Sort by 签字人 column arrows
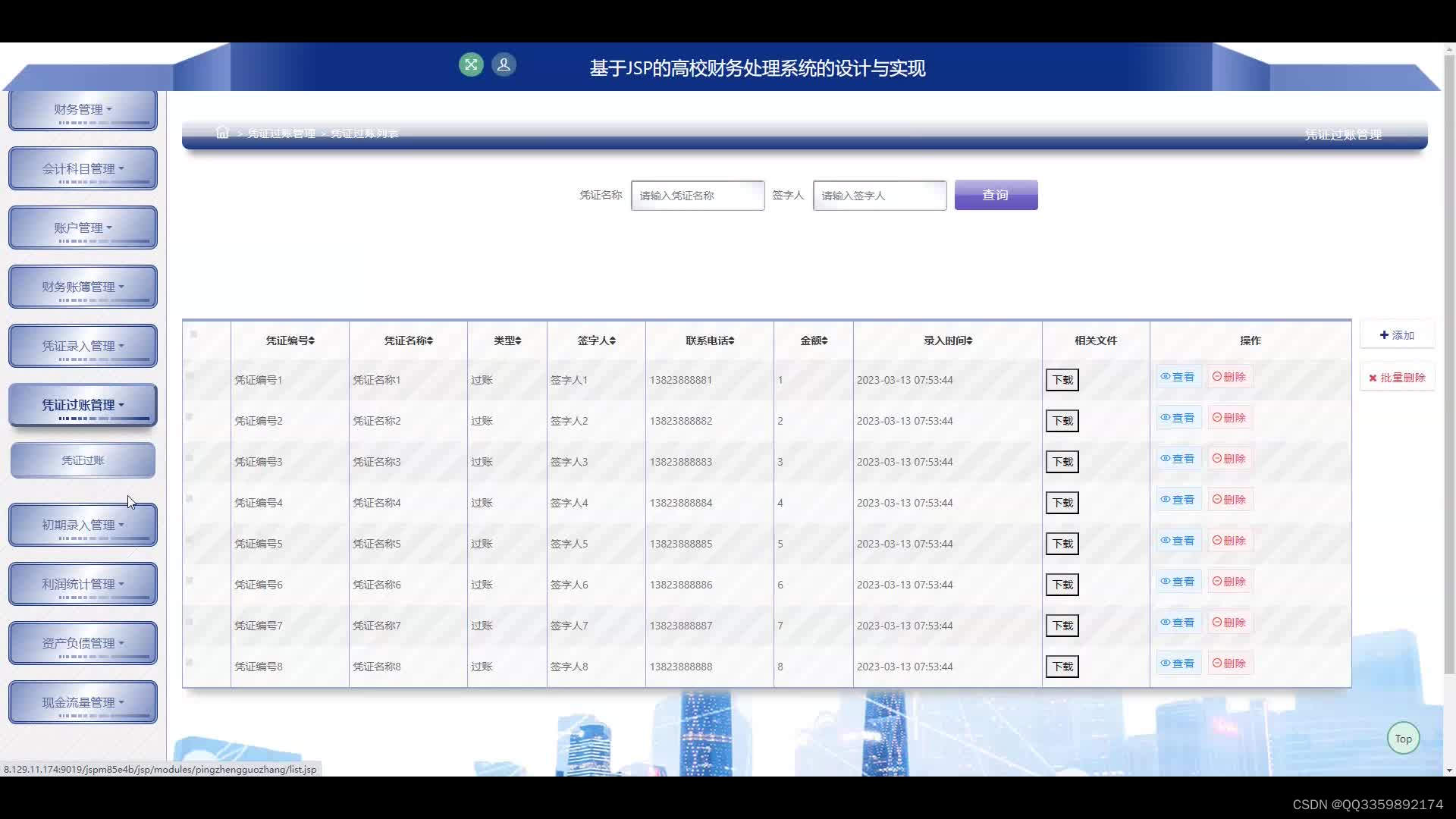Image resolution: width=1456 pixels, height=819 pixels. [x=613, y=340]
